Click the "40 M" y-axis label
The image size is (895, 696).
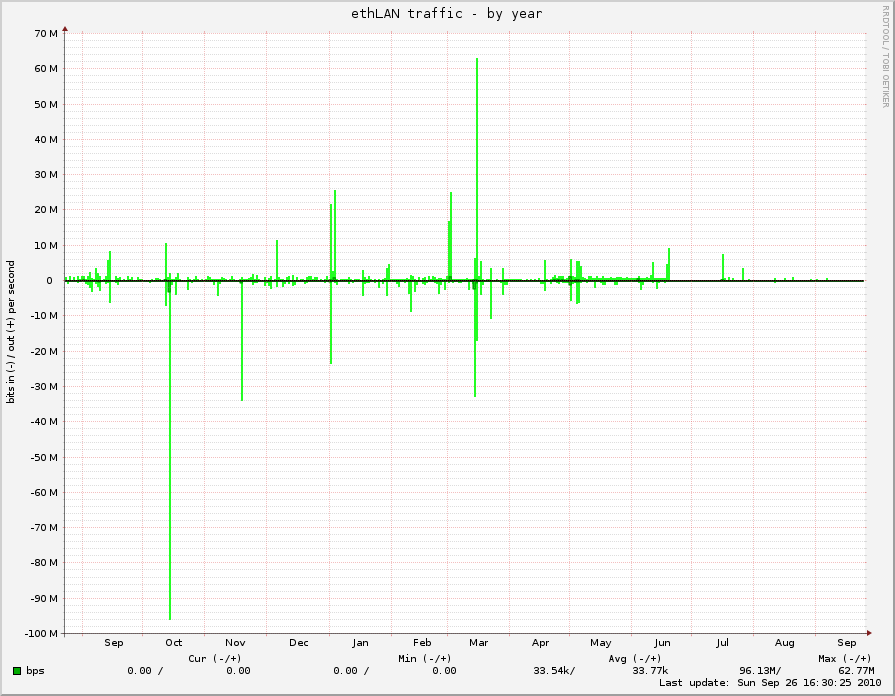46,140
